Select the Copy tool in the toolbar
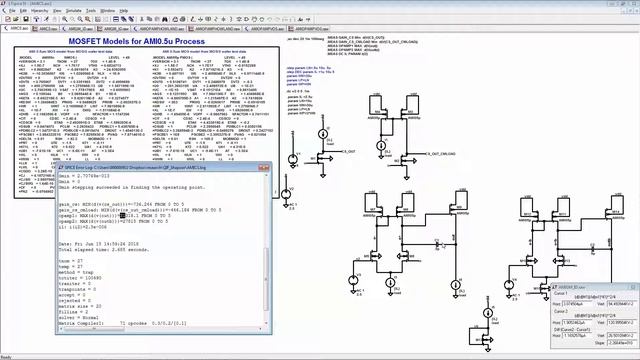Image resolution: width=640 pixels, height=360 pixels. [x=149, y=19]
